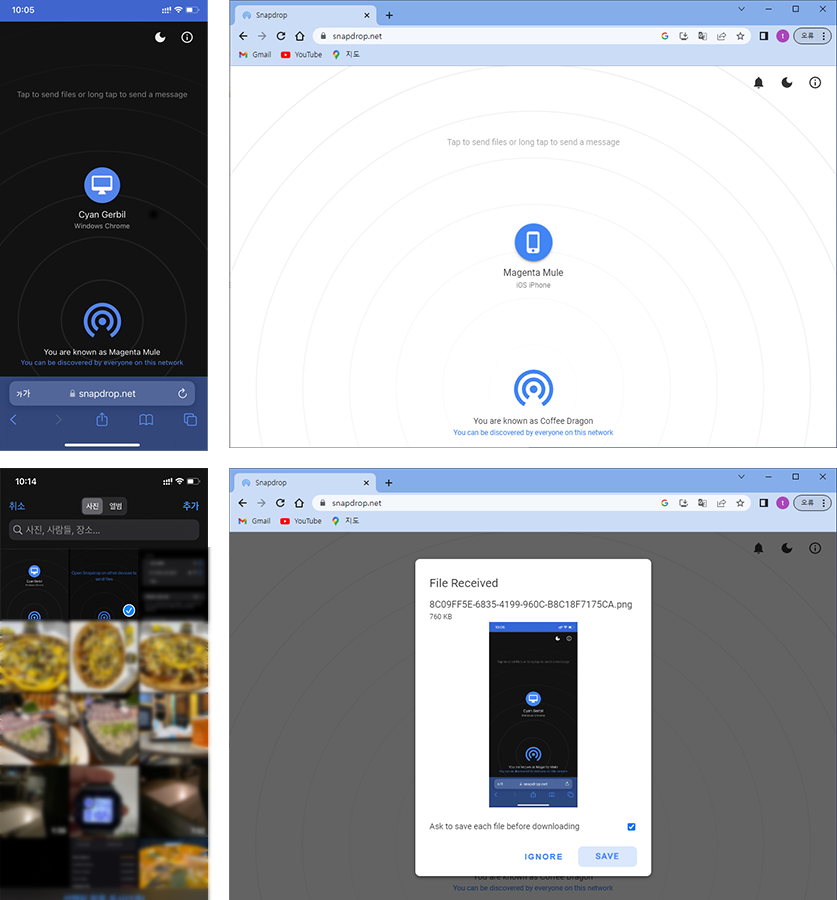Screen dimensions: 837x900
Task: Click received screenshot preview in File Received dialog
Action: click(533, 715)
